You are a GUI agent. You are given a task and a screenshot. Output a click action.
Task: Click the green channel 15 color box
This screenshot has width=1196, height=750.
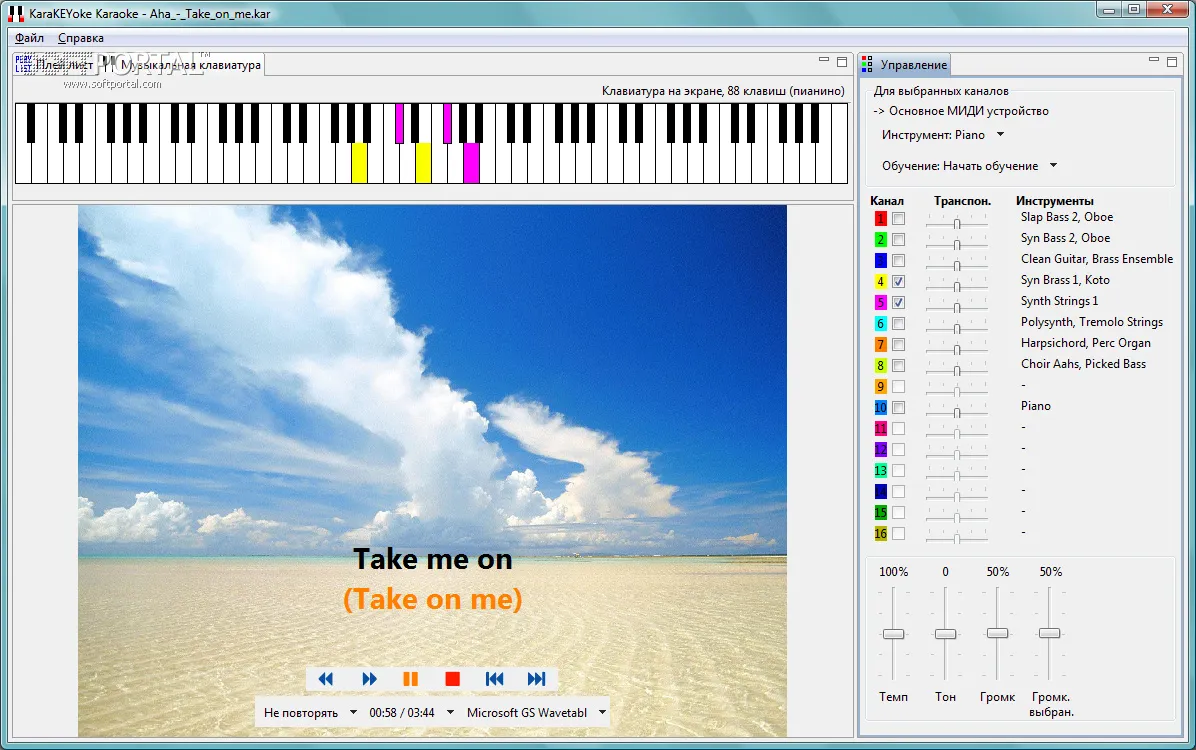(880, 513)
